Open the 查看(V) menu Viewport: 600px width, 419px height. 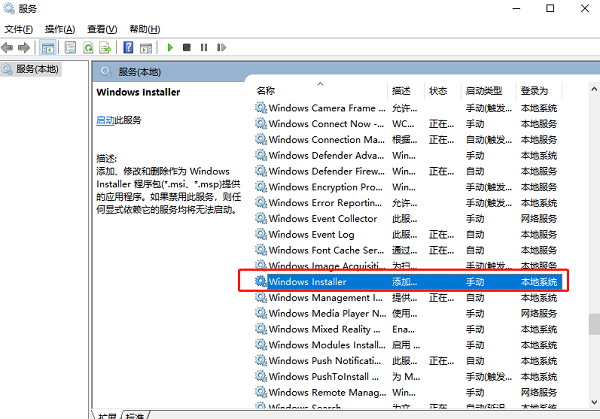tap(102, 29)
